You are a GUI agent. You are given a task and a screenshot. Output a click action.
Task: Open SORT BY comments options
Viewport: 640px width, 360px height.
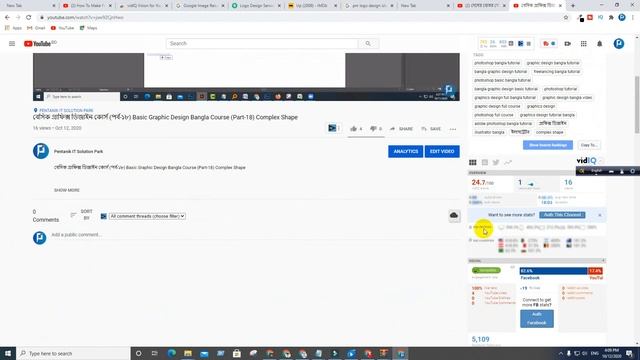(82, 215)
